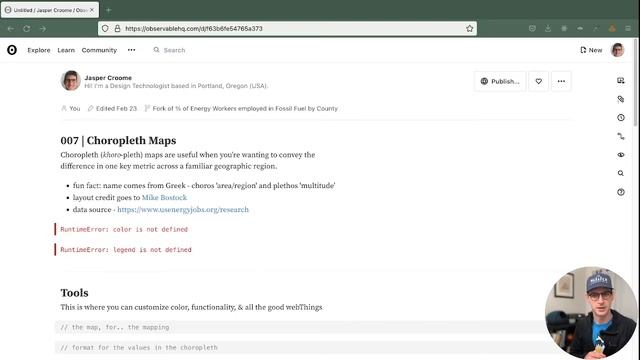Open the file attachments paperclip icon
The height and width of the screenshot is (360, 640).
pyautogui.click(x=621, y=99)
